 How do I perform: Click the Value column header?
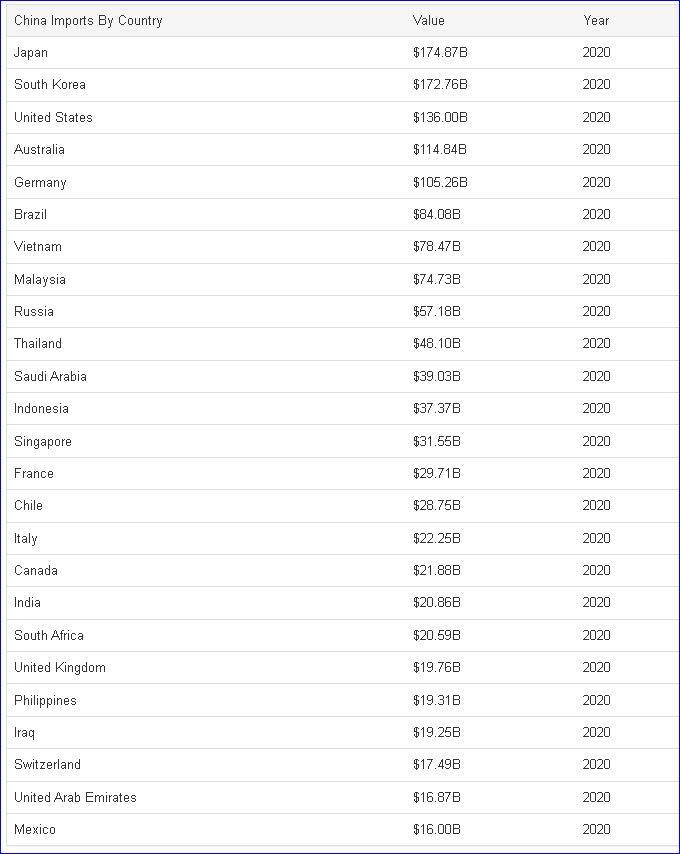pos(428,20)
